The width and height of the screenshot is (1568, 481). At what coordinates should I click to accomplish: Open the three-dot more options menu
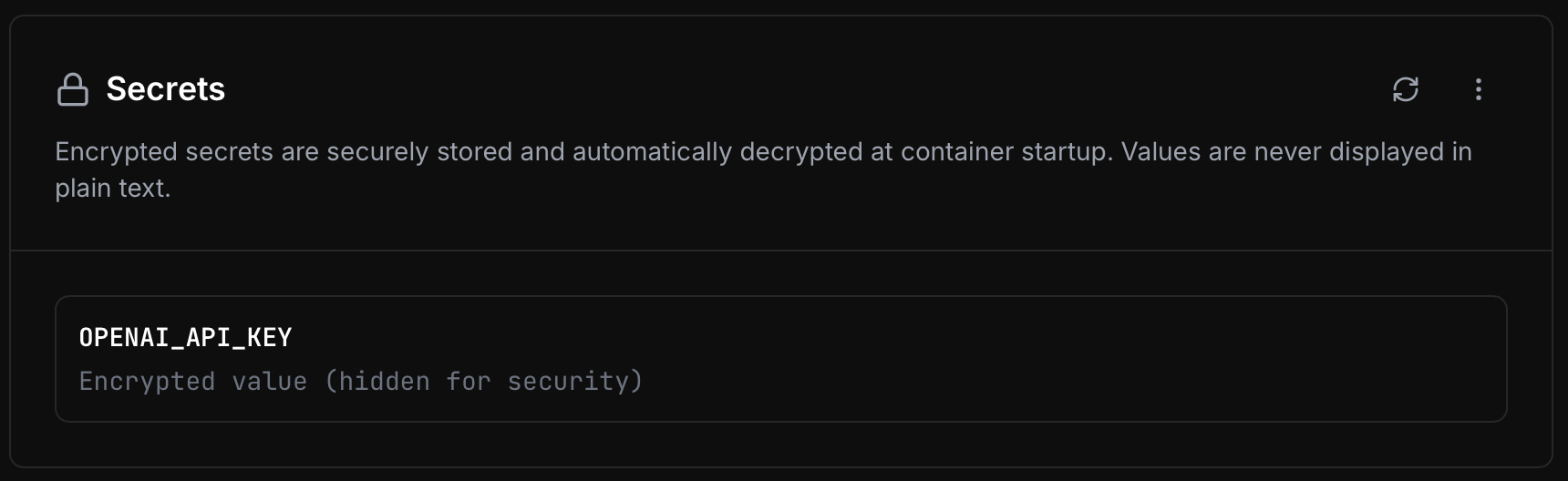coord(1478,89)
